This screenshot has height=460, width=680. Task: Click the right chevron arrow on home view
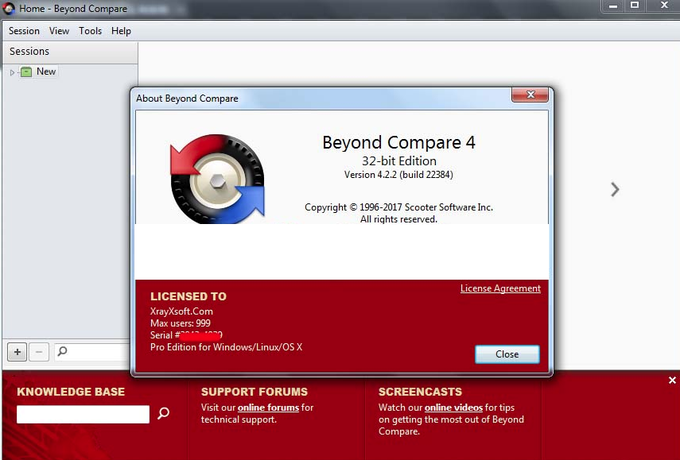tap(615, 189)
